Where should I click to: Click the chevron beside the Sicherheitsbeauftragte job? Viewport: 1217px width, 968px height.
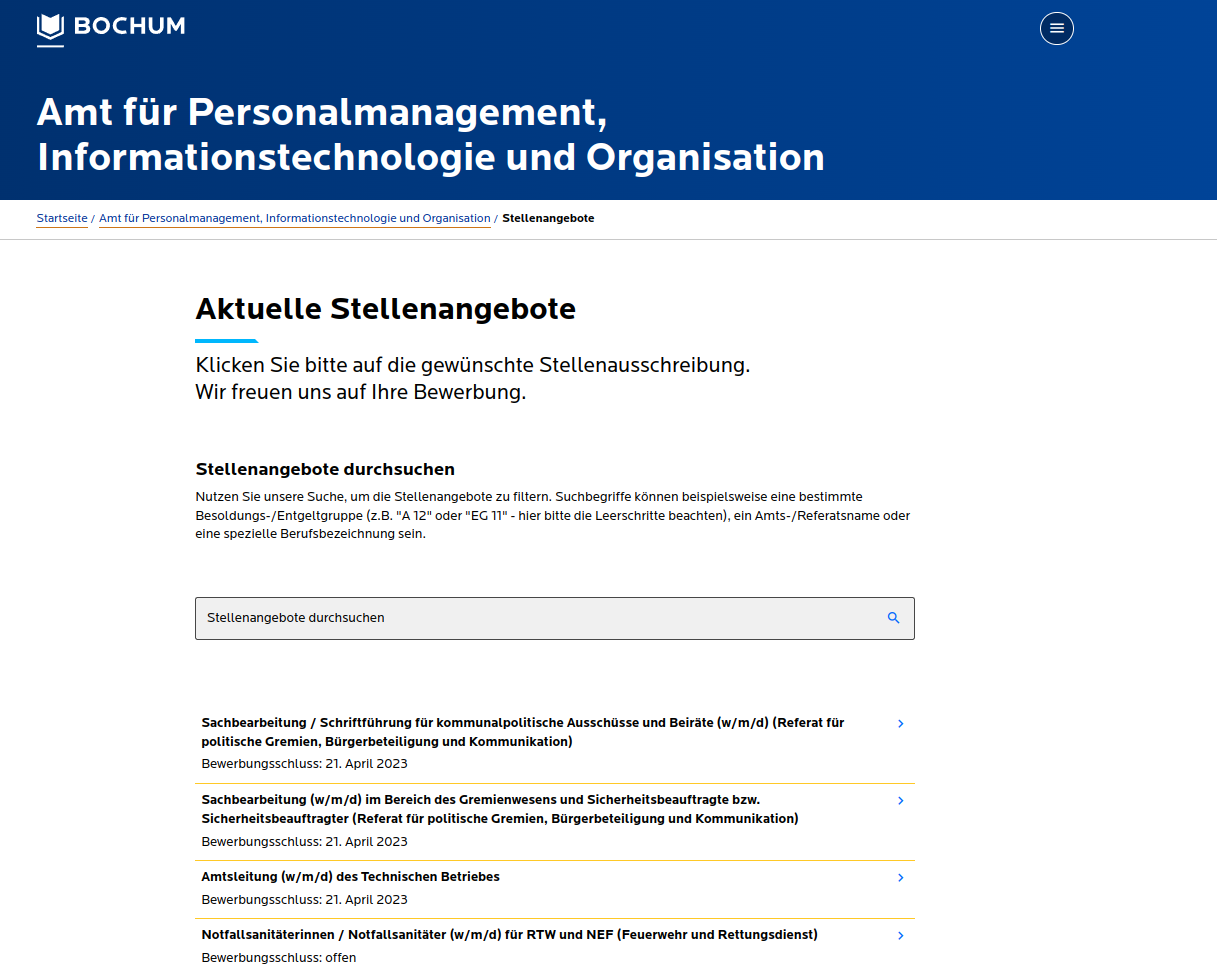(900, 801)
